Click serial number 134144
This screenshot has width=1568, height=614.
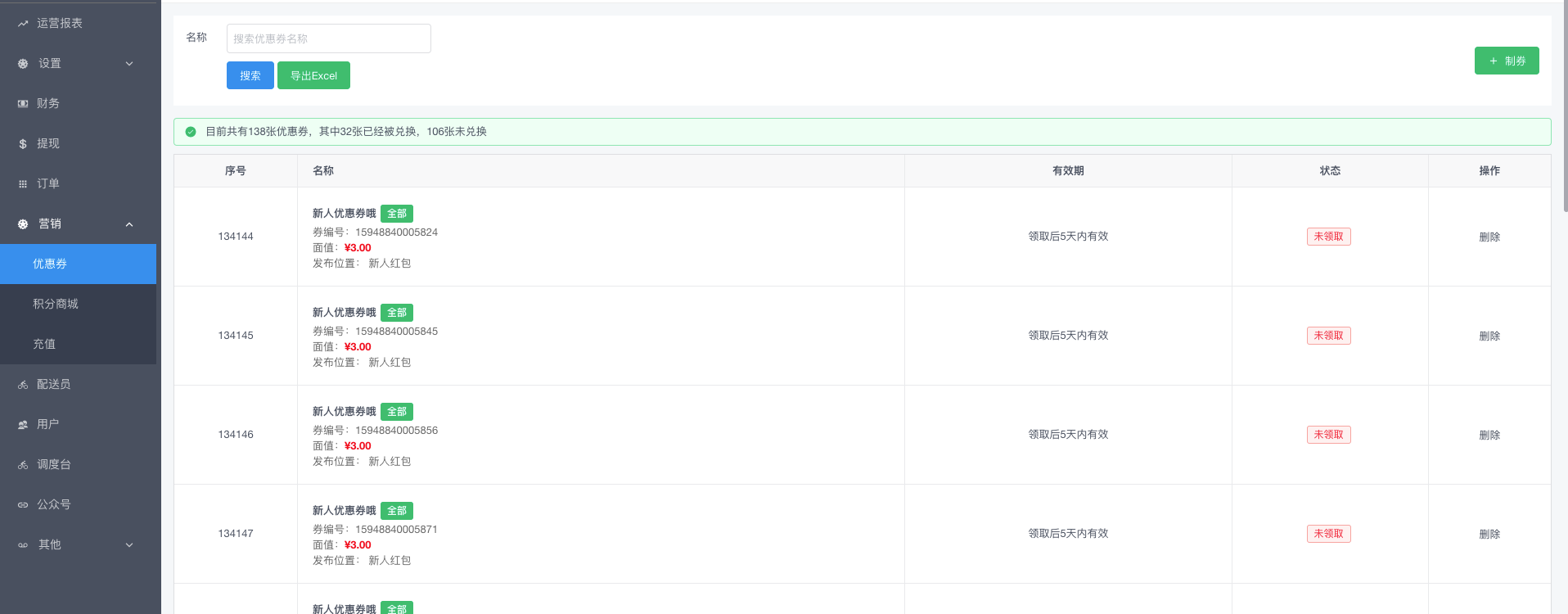tap(236, 237)
